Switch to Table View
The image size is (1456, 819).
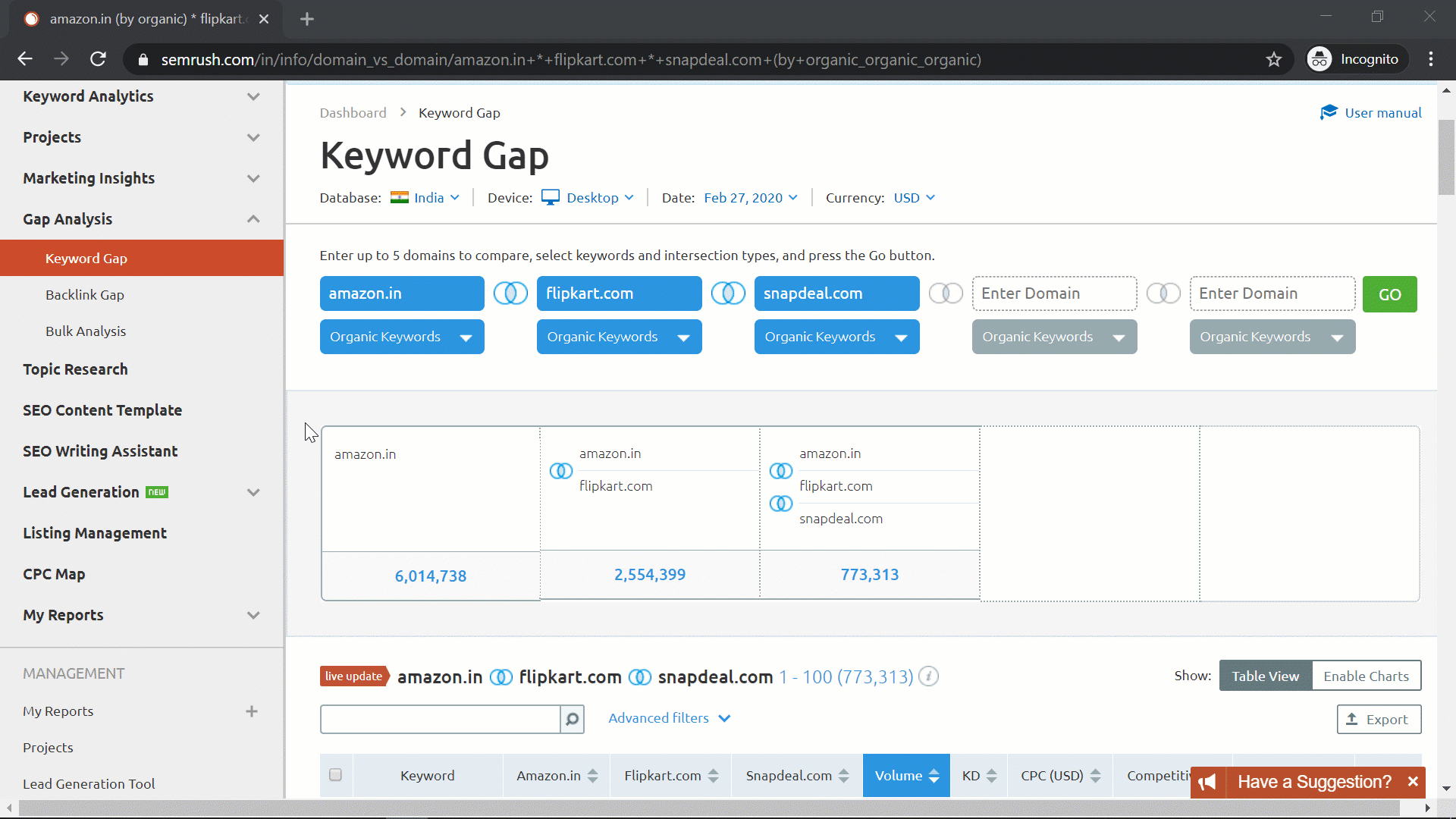[x=1266, y=676]
